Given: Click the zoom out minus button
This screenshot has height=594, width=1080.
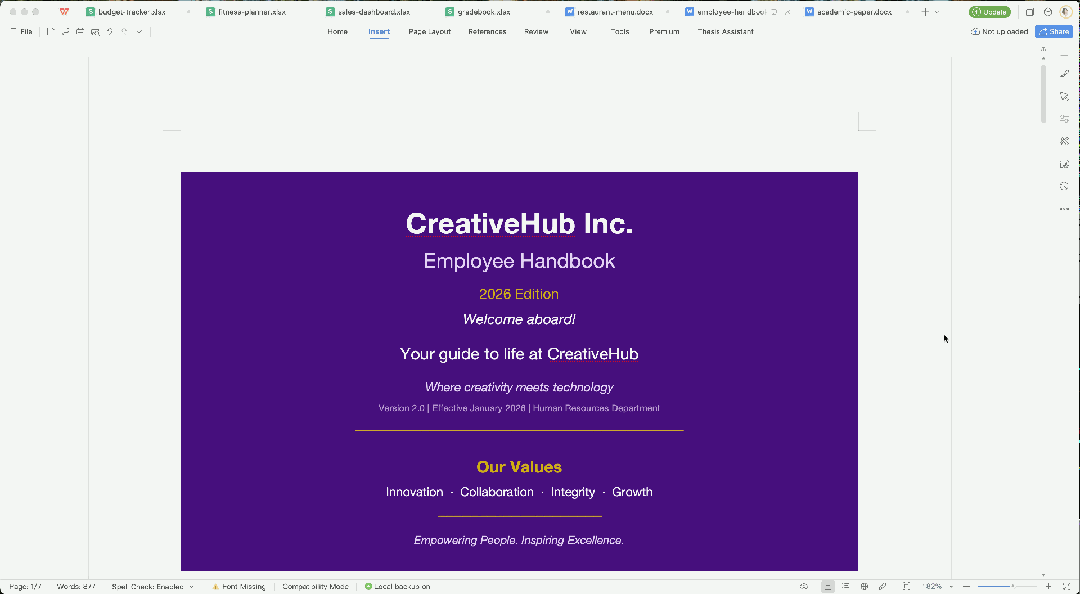Looking at the screenshot, I should (x=966, y=586).
